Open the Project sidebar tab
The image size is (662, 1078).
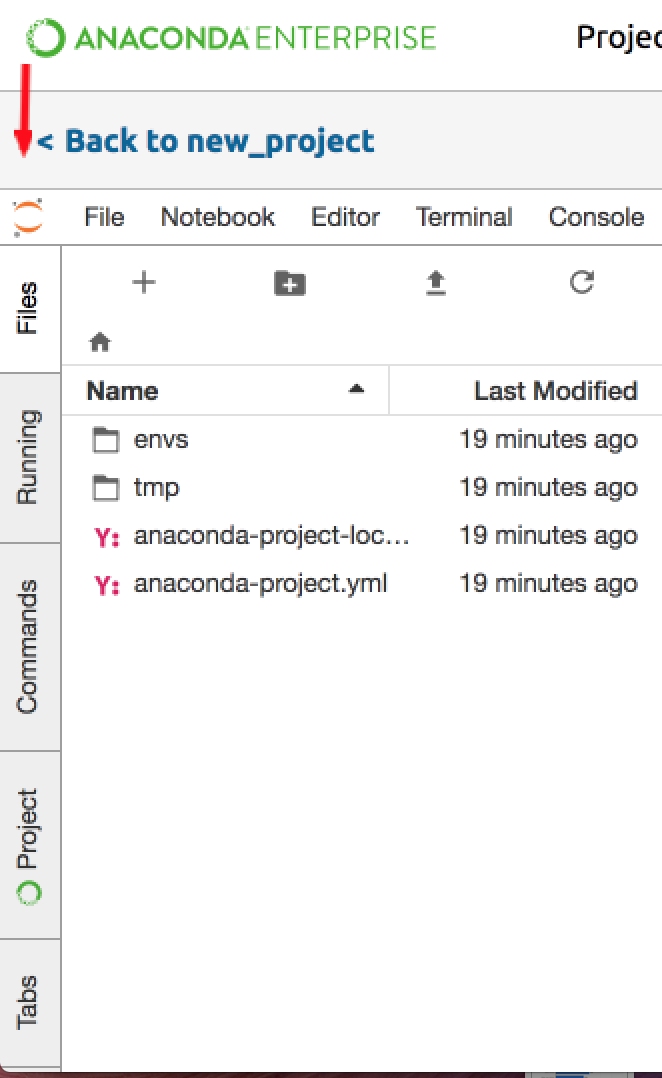(28, 845)
